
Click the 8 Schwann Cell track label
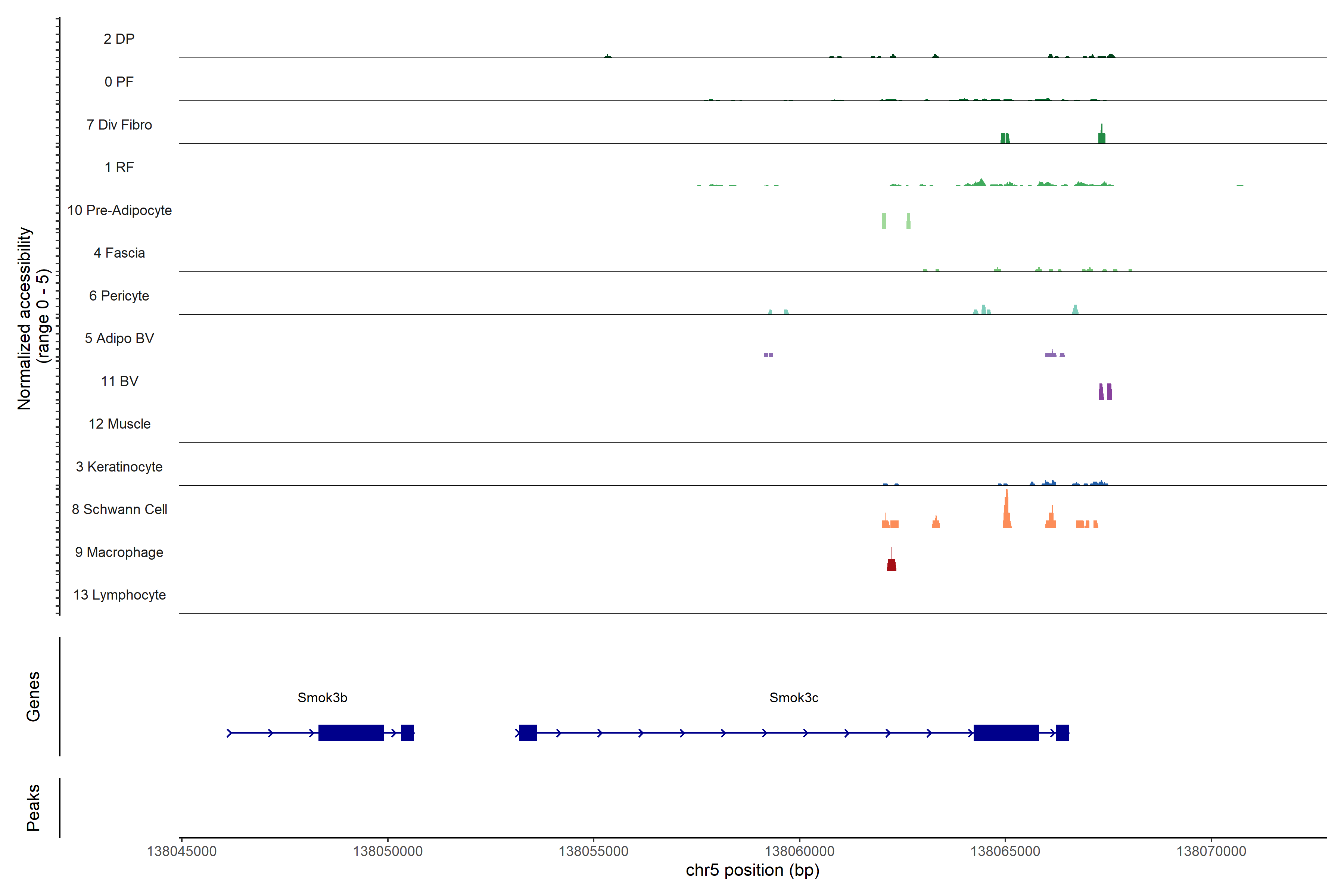tap(119, 509)
